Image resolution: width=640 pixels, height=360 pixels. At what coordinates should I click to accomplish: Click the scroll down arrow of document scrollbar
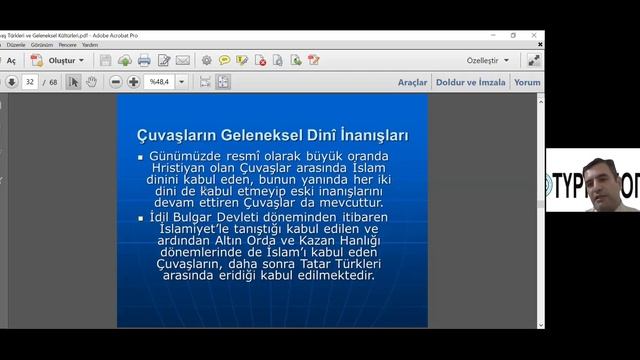(x=541, y=325)
